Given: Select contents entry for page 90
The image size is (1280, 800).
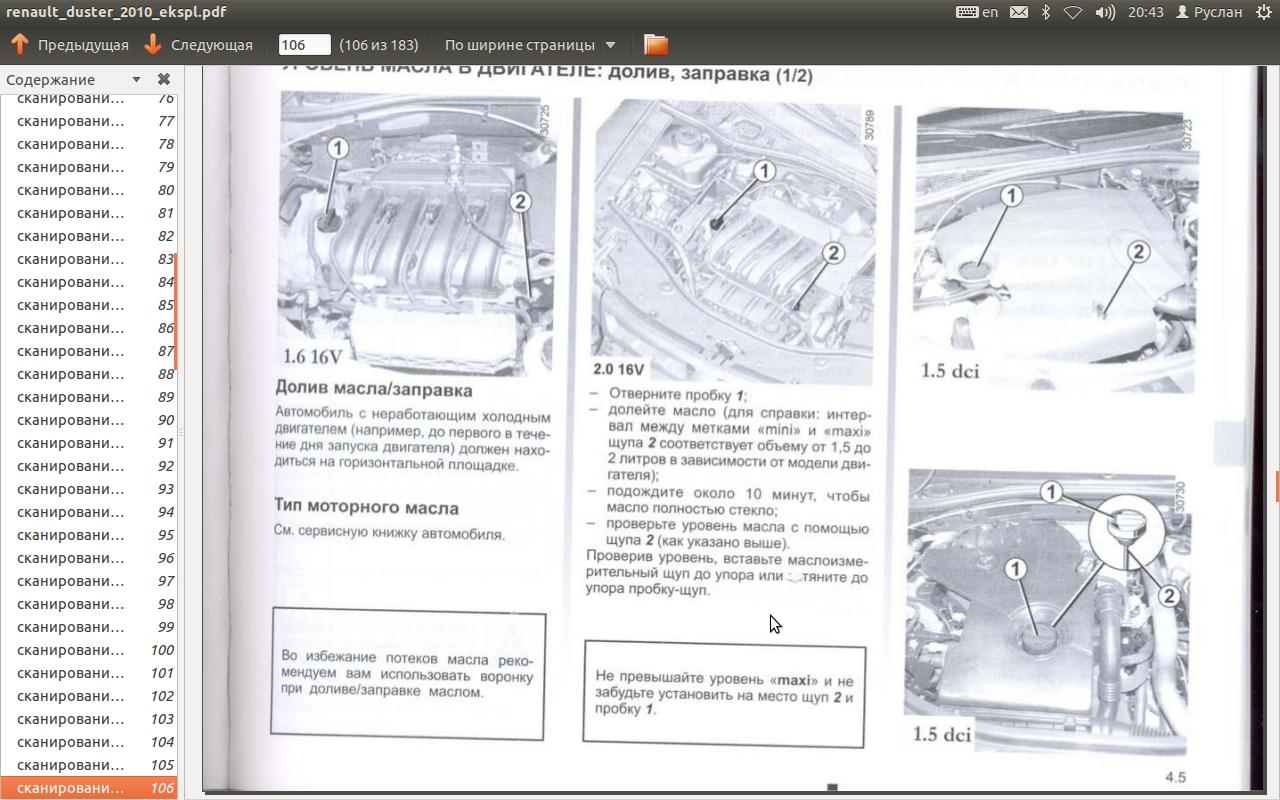Looking at the screenshot, I should 89,420.
